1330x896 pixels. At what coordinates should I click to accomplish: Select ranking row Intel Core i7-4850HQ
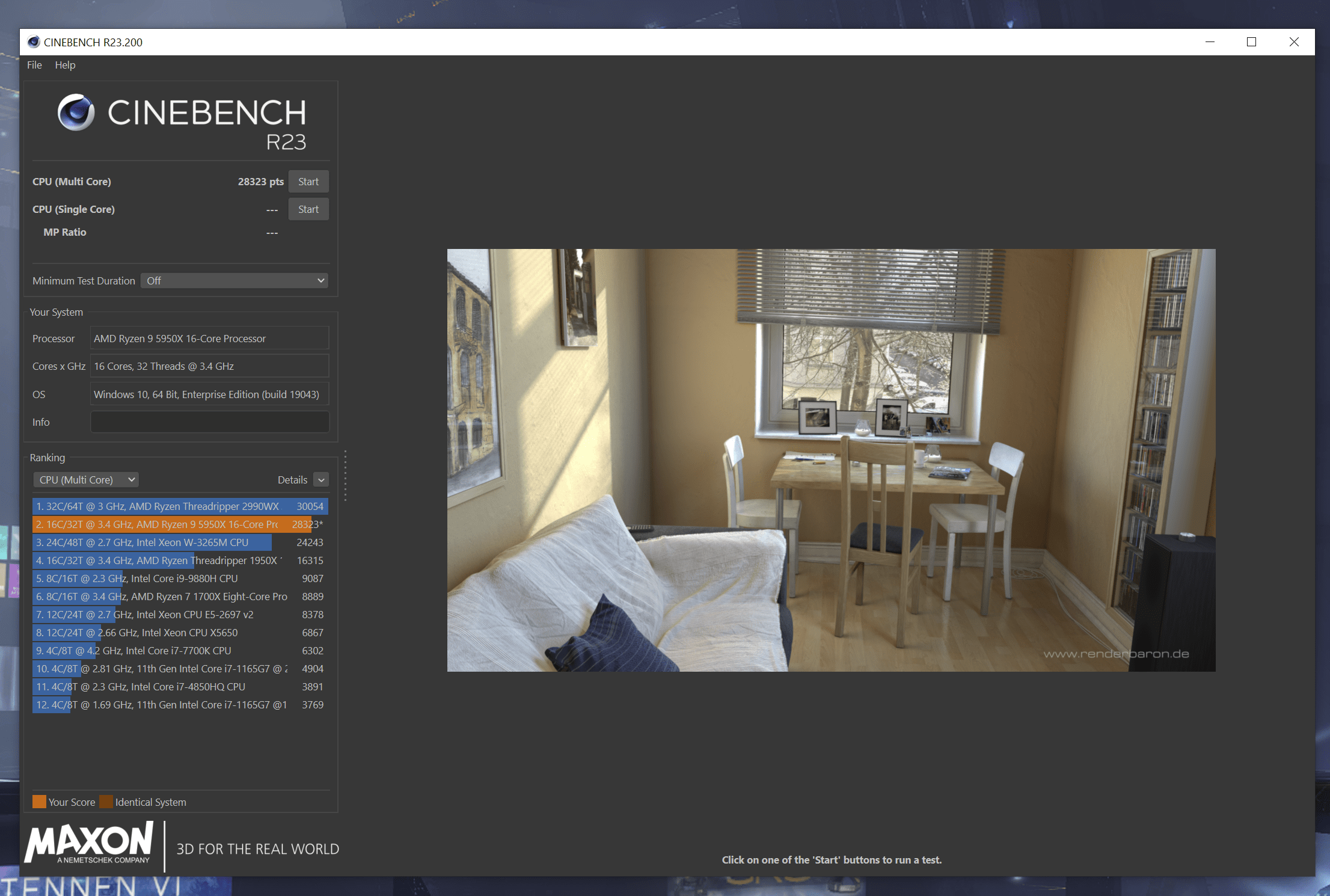click(180, 687)
